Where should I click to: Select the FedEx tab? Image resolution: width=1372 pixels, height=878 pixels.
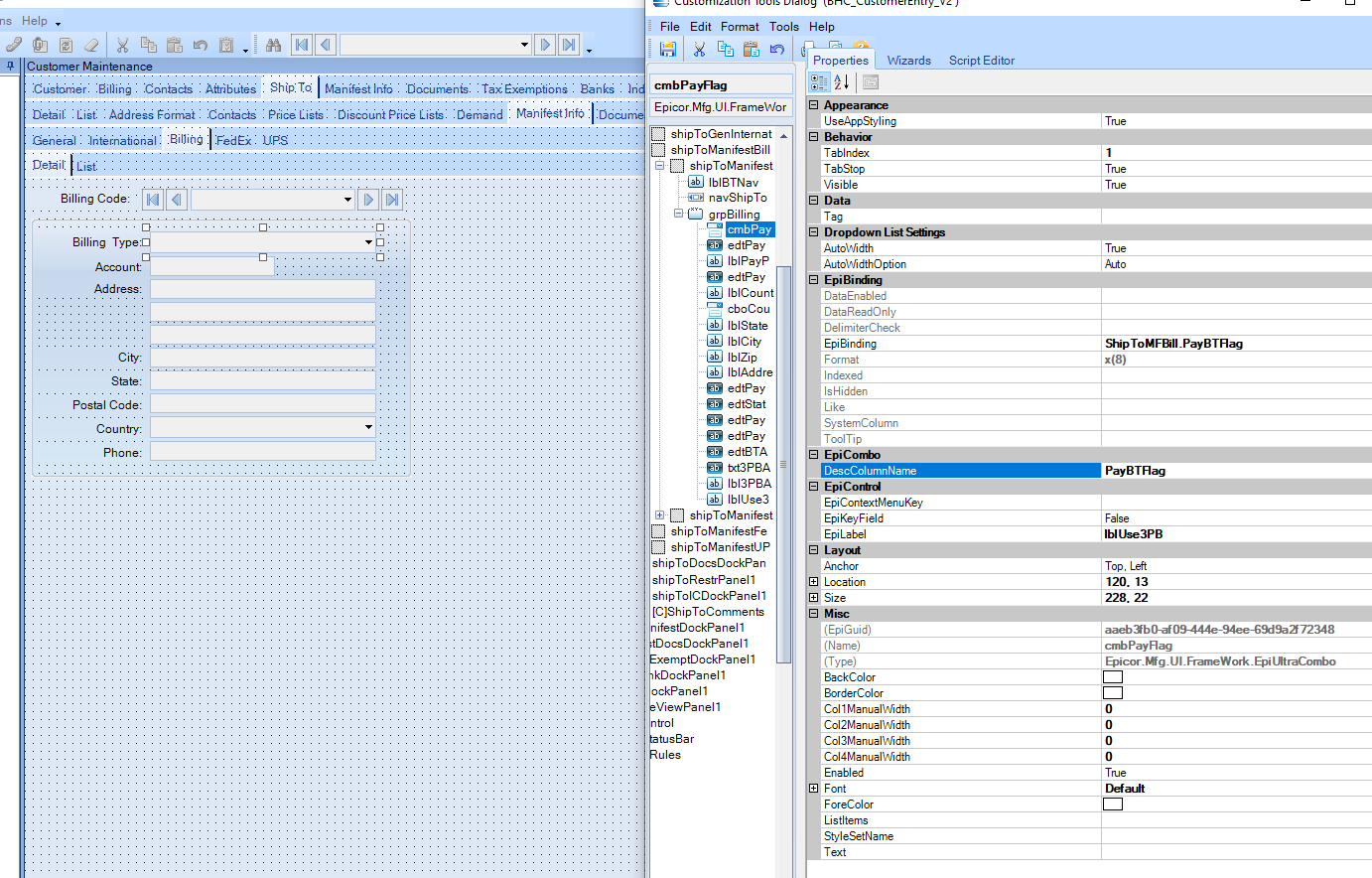click(234, 141)
